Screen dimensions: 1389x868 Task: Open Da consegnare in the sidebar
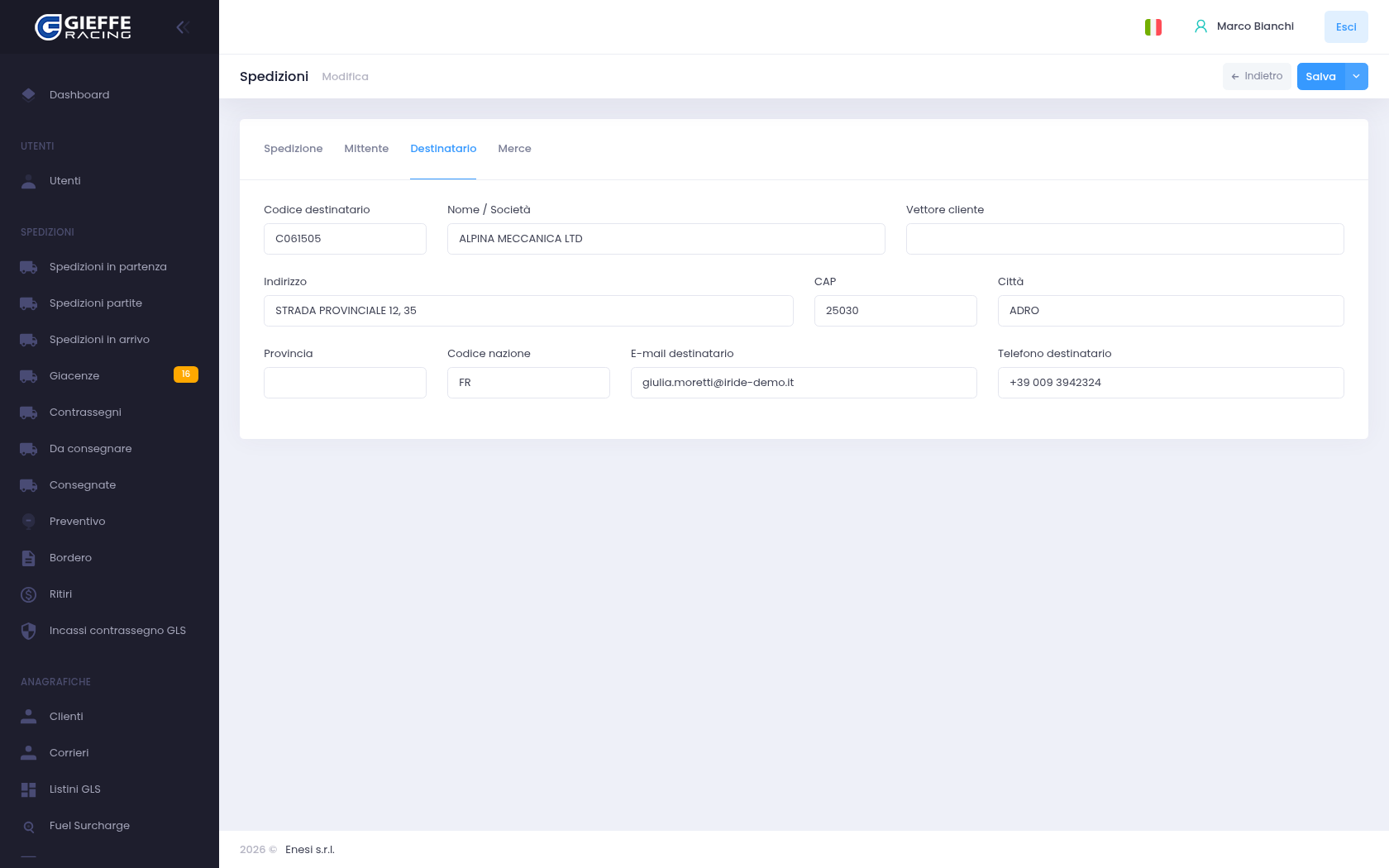(x=109, y=449)
